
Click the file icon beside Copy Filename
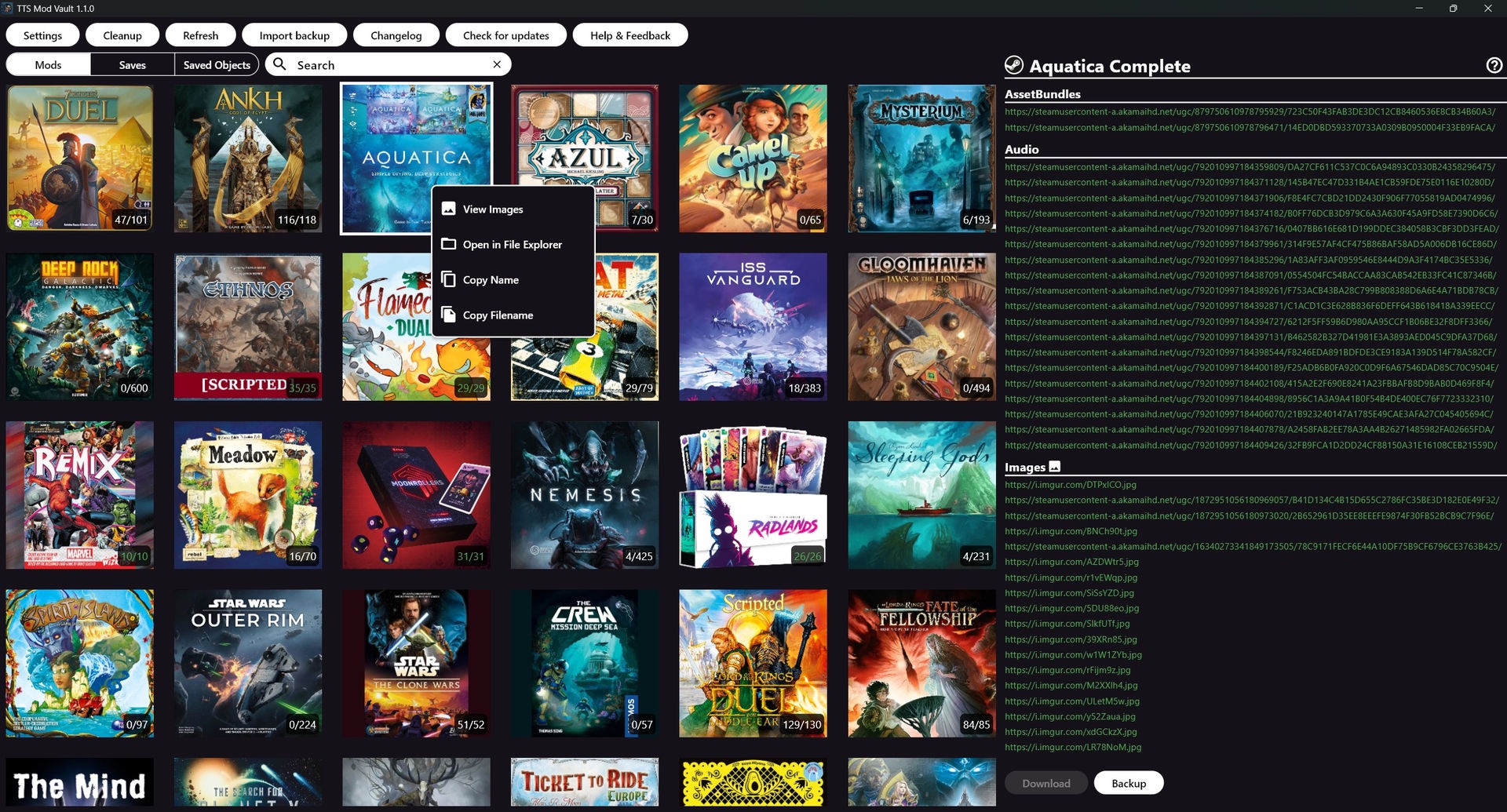click(x=449, y=315)
